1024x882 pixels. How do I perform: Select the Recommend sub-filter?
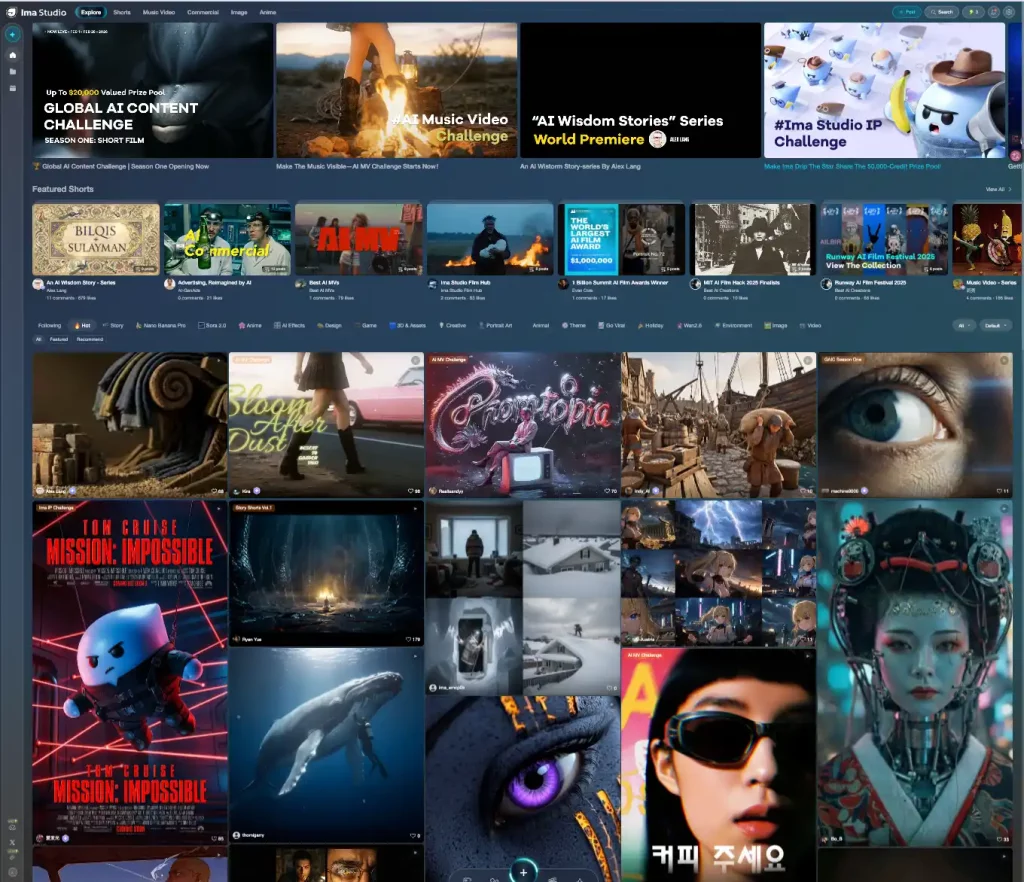(x=90, y=339)
